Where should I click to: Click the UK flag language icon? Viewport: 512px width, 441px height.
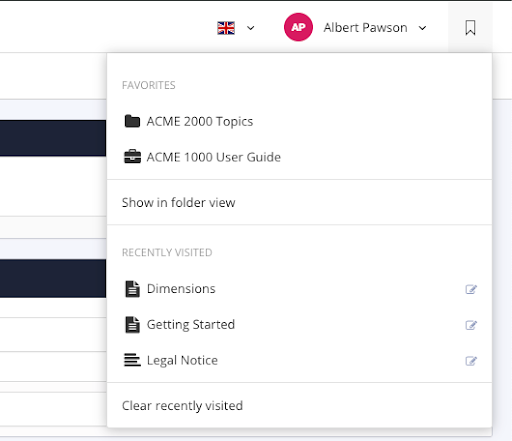pyautogui.click(x=226, y=28)
